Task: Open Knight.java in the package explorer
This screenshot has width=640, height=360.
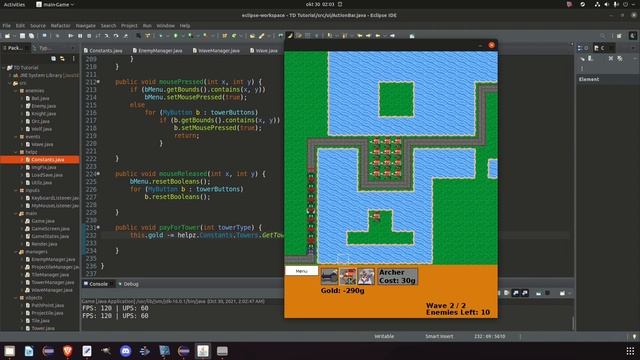Action: (x=41, y=114)
